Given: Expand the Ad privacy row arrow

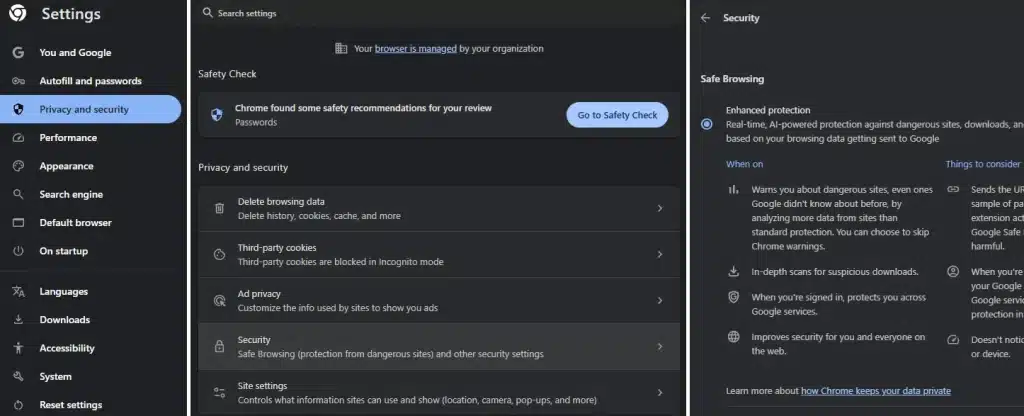Looking at the screenshot, I should pyautogui.click(x=660, y=300).
